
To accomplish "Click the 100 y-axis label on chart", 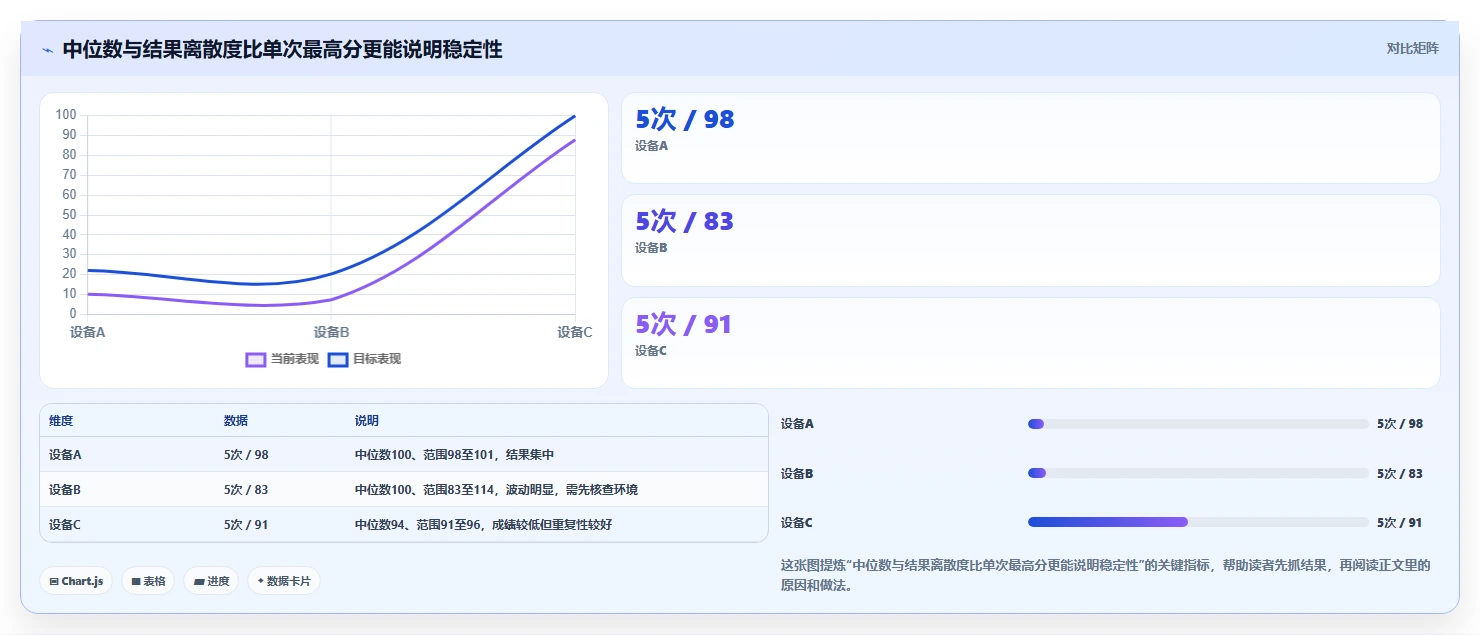I will [66, 115].
